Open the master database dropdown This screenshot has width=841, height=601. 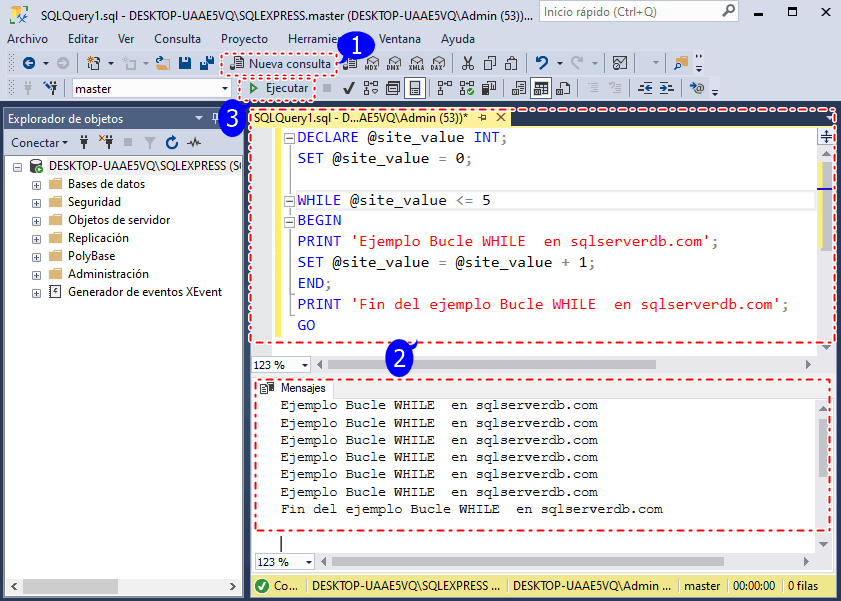[225, 88]
